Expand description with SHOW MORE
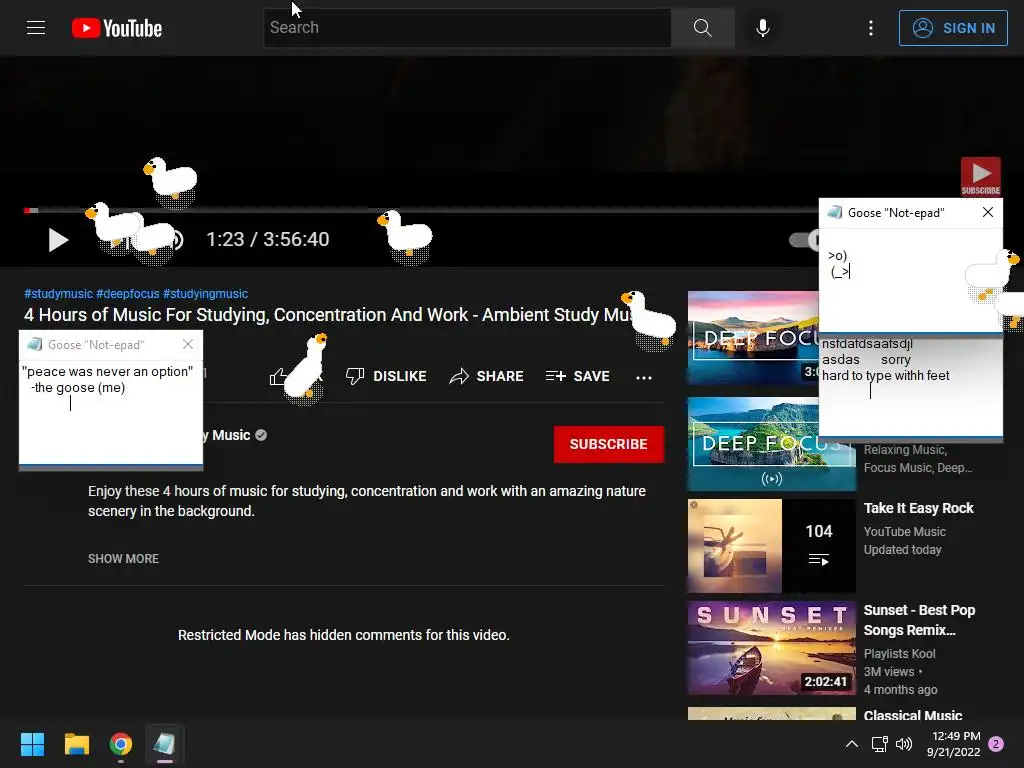Screen dimensions: 1024x768 coord(123,559)
